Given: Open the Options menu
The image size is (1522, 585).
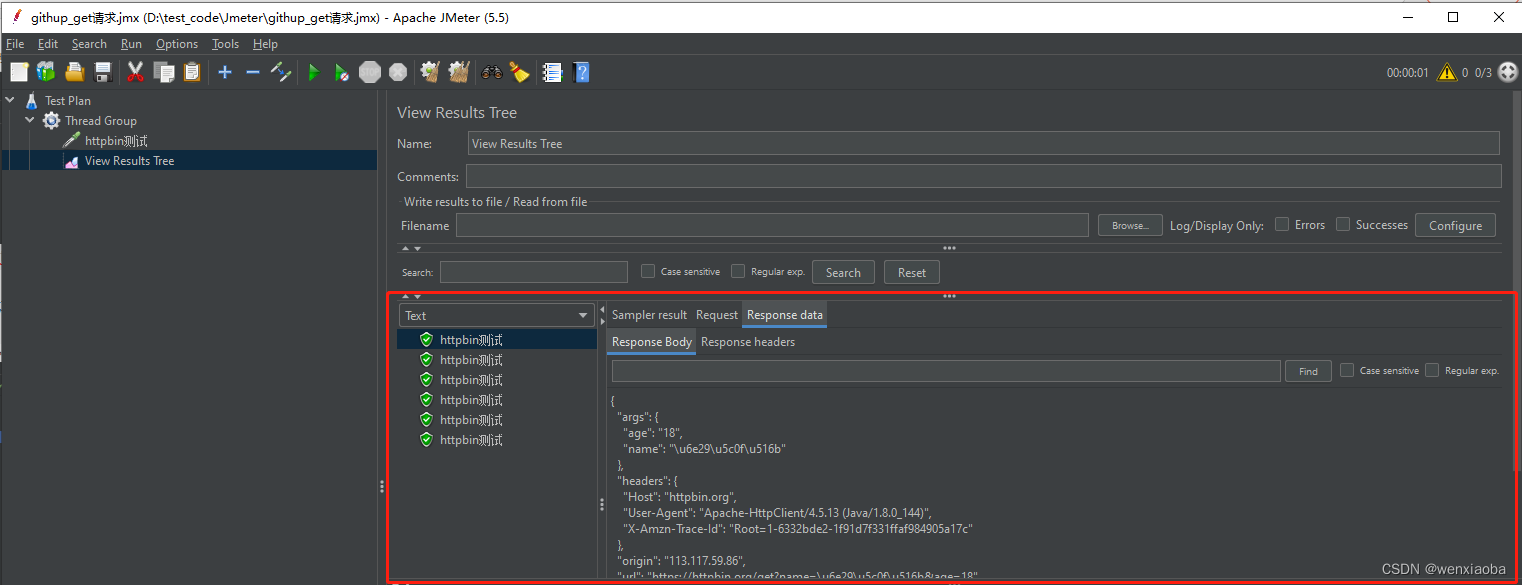Looking at the screenshot, I should click(x=176, y=44).
